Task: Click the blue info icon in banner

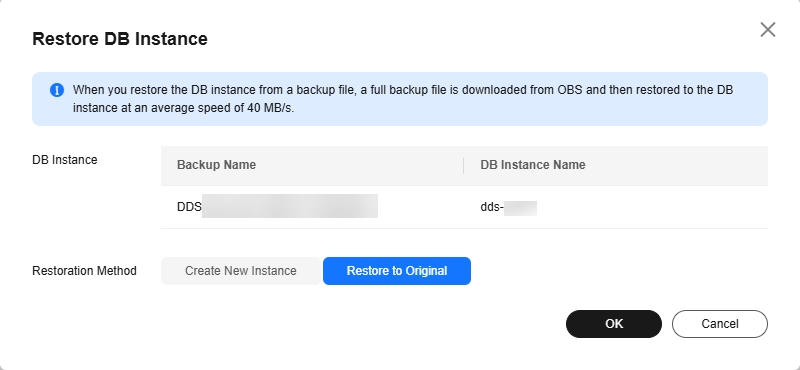Action: click(x=57, y=90)
